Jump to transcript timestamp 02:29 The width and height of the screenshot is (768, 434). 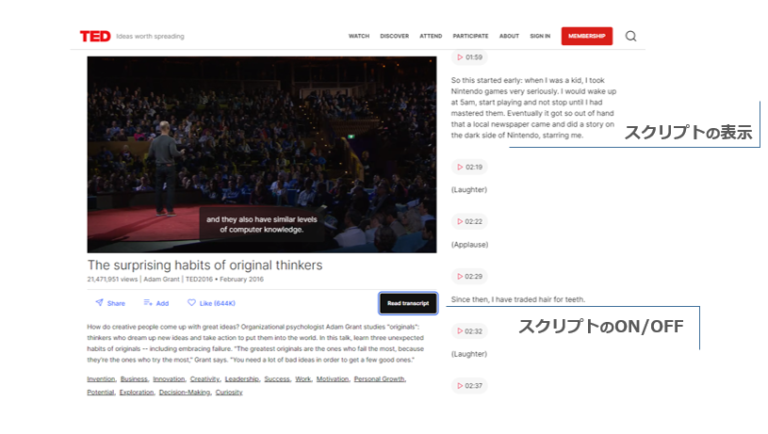click(469, 276)
